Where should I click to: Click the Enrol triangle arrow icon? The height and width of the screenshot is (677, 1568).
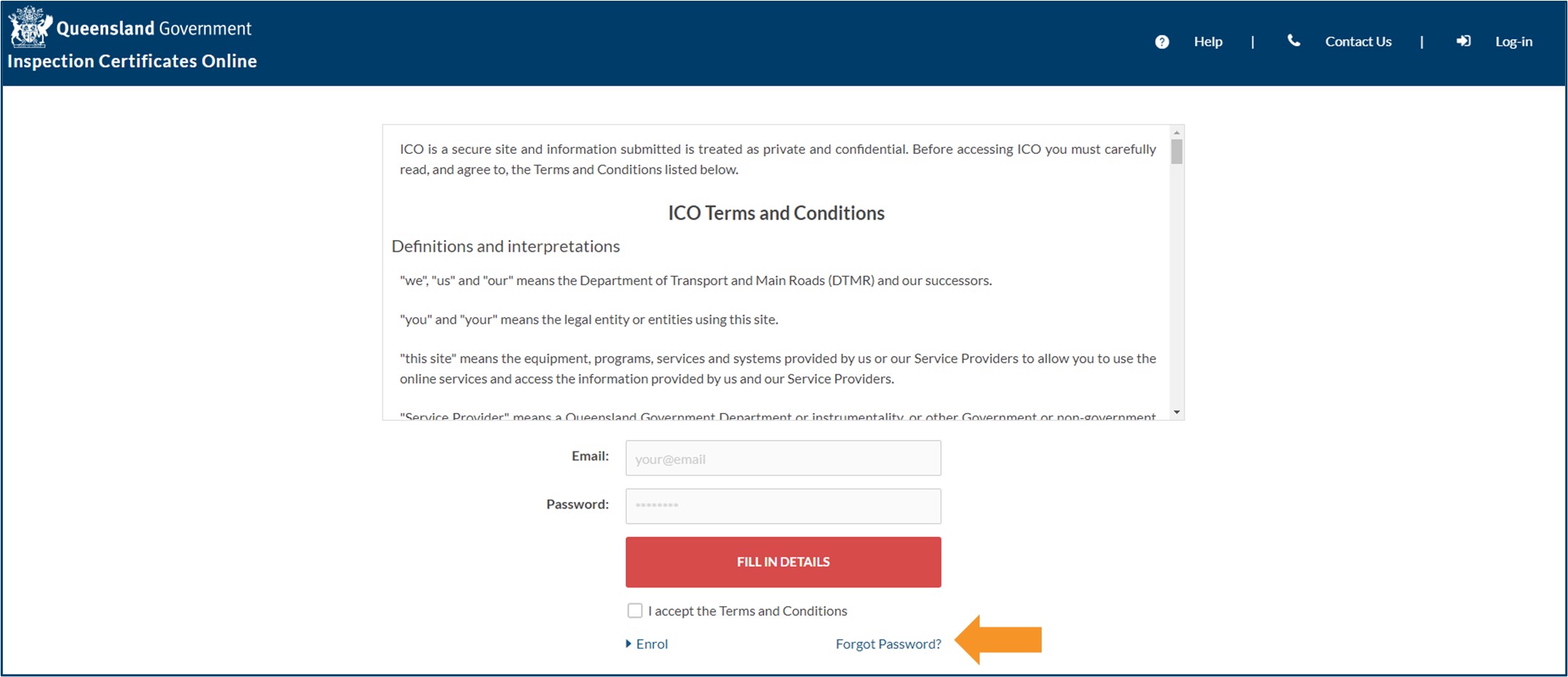pyautogui.click(x=629, y=643)
